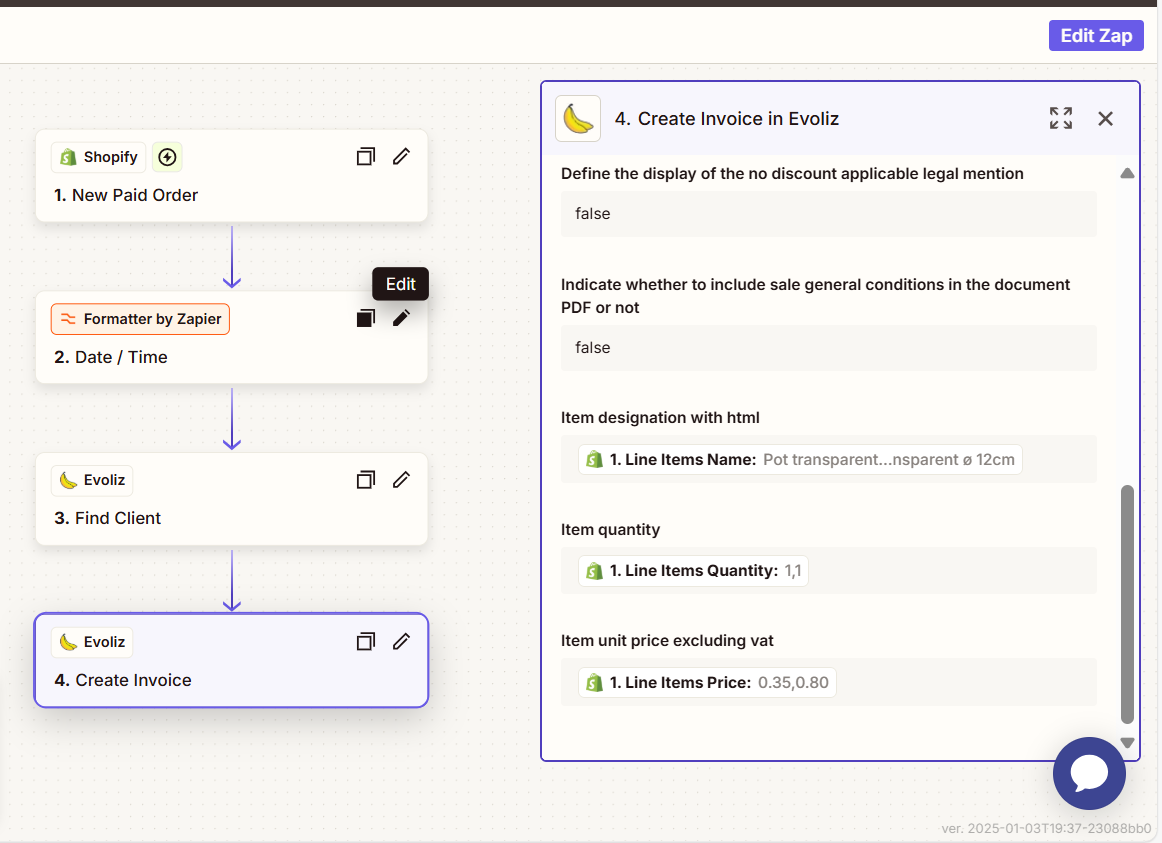Click the 'Item unit price excluding vat' label
This screenshot has width=1162, height=843.
point(667,641)
